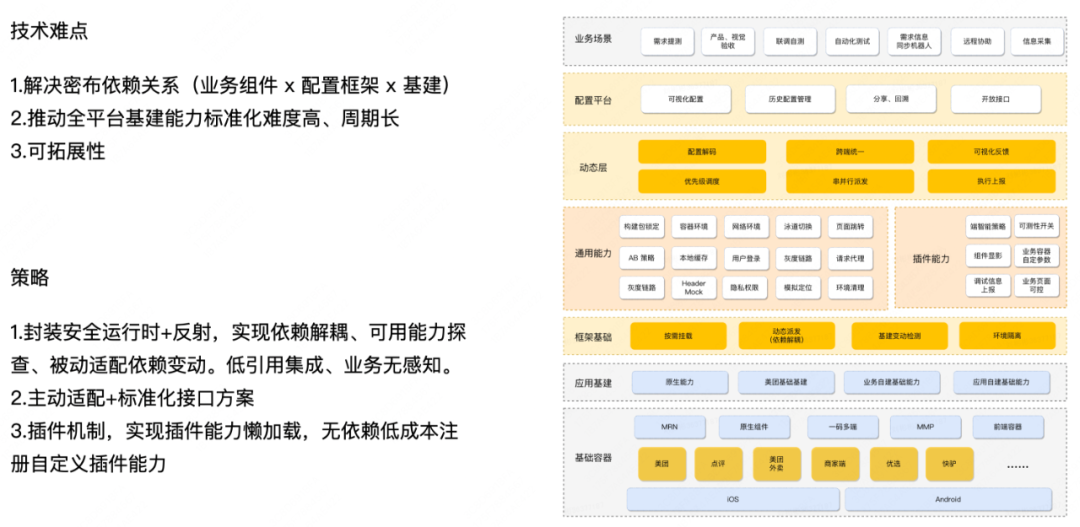
Task: Click the Header Mock box
Action: [x=694, y=287]
